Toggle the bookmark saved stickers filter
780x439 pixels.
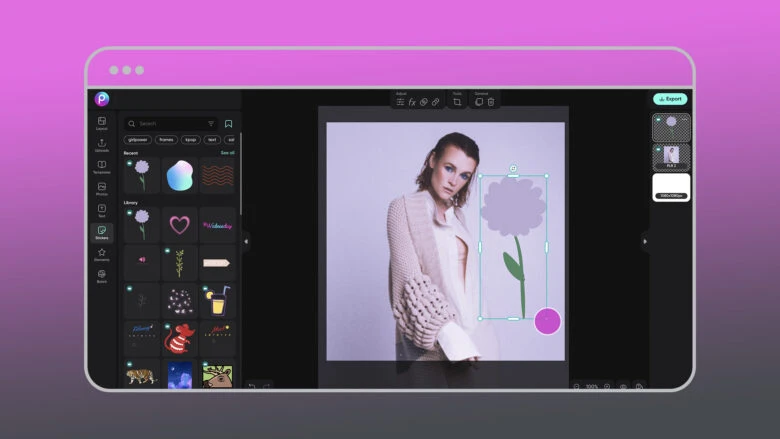(228, 124)
